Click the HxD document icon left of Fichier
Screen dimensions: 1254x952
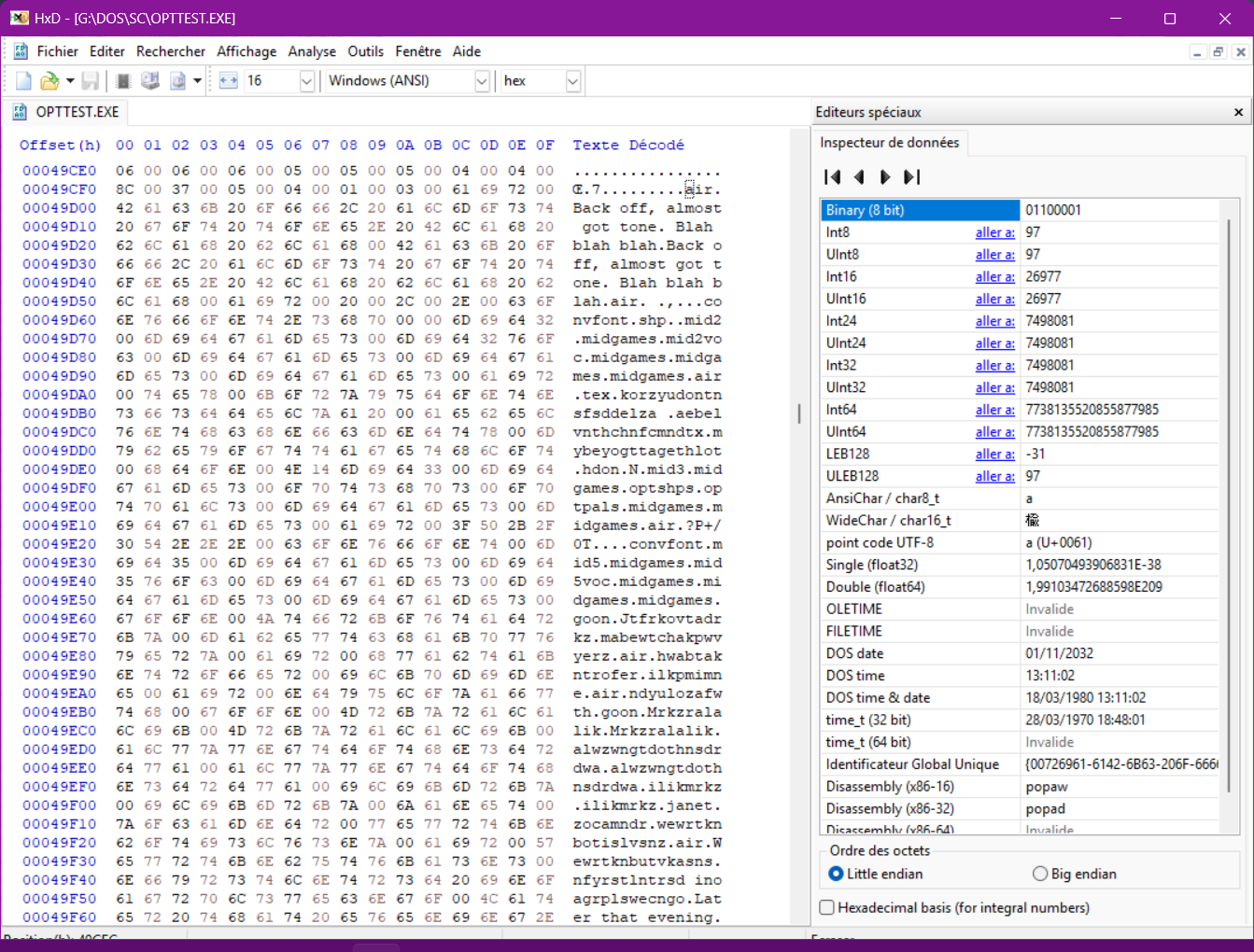pos(21,51)
